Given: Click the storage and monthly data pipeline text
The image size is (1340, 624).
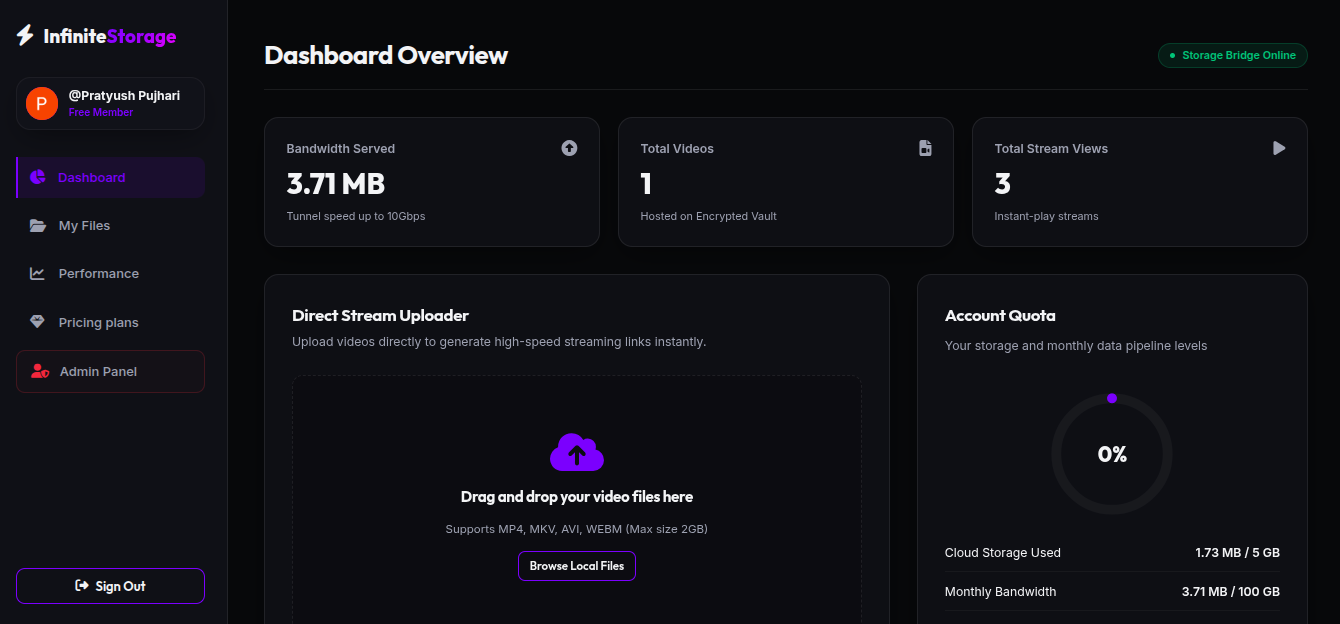Looking at the screenshot, I should tap(1076, 346).
